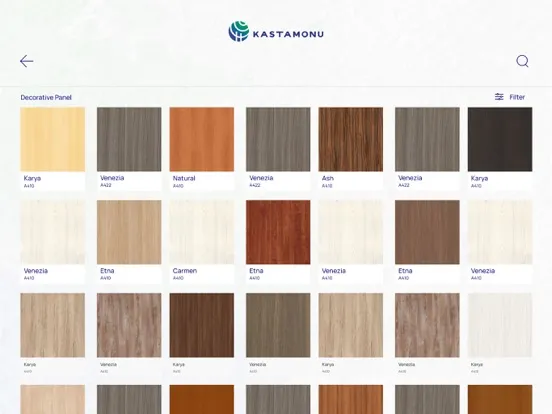This screenshot has height=414, width=552.
Task: Open the red mahogany Etna panel
Action: pos(278,232)
